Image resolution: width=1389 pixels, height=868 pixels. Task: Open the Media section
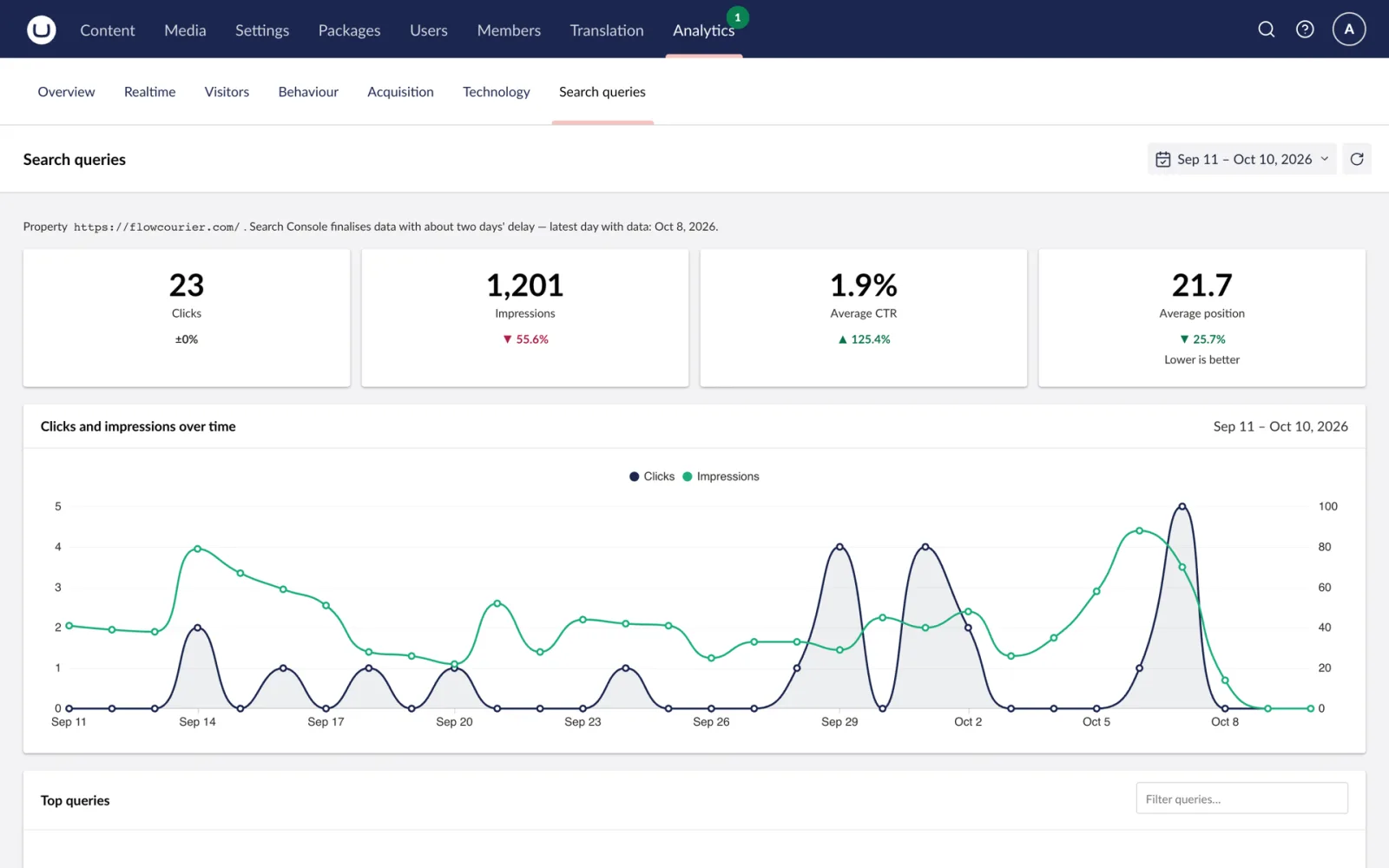click(x=185, y=30)
